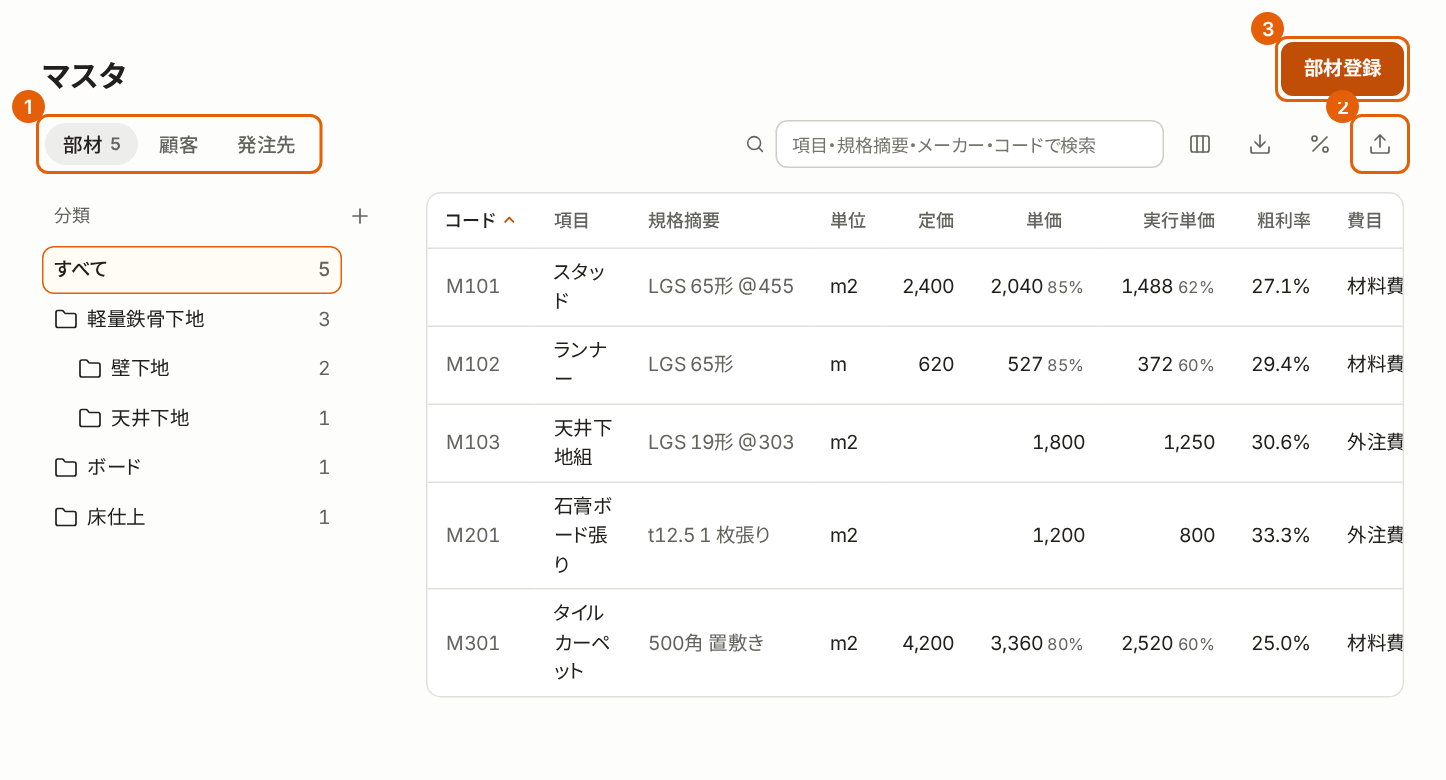This screenshot has width=1446, height=780.
Task: Switch to the 部材 tab
Action: (92, 145)
